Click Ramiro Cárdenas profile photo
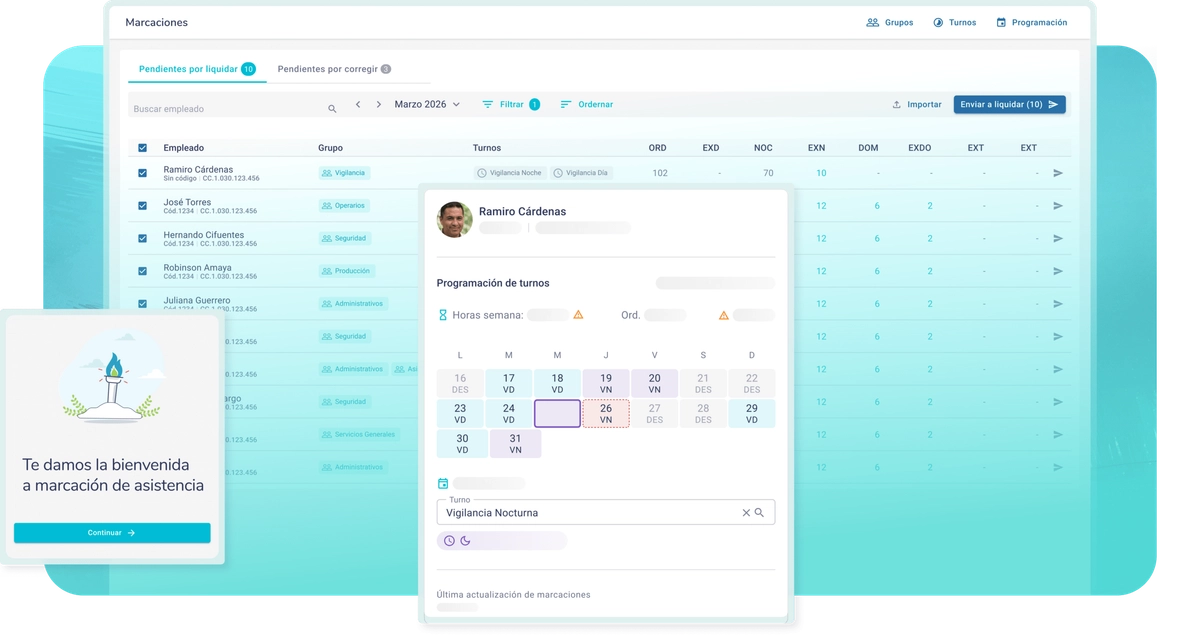Screen dimensions: 1200x641 pos(455,220)
